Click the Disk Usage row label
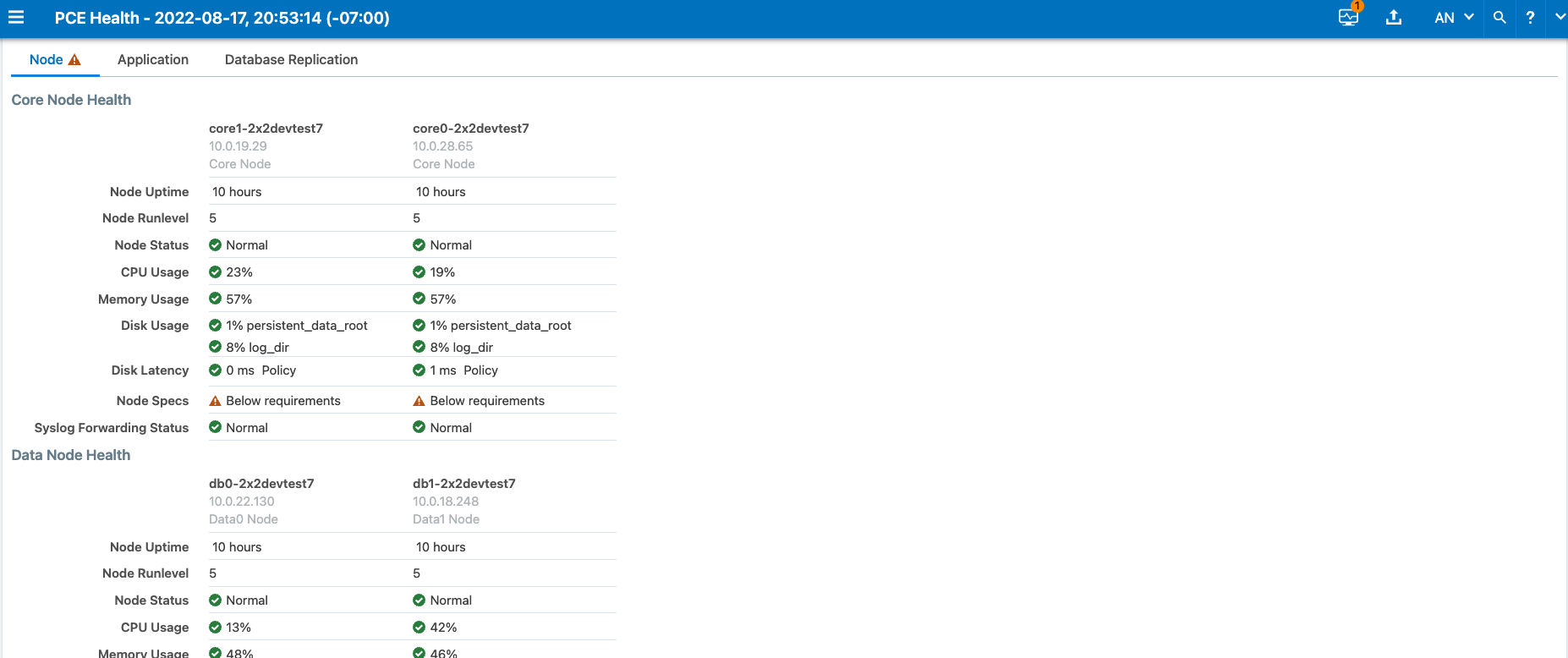1568x658 pixels. tap(155, 326)
